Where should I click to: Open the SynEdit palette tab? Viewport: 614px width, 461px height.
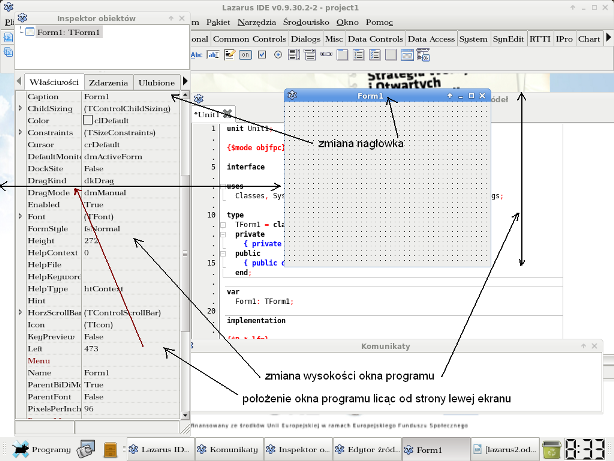tap(508, 39)
